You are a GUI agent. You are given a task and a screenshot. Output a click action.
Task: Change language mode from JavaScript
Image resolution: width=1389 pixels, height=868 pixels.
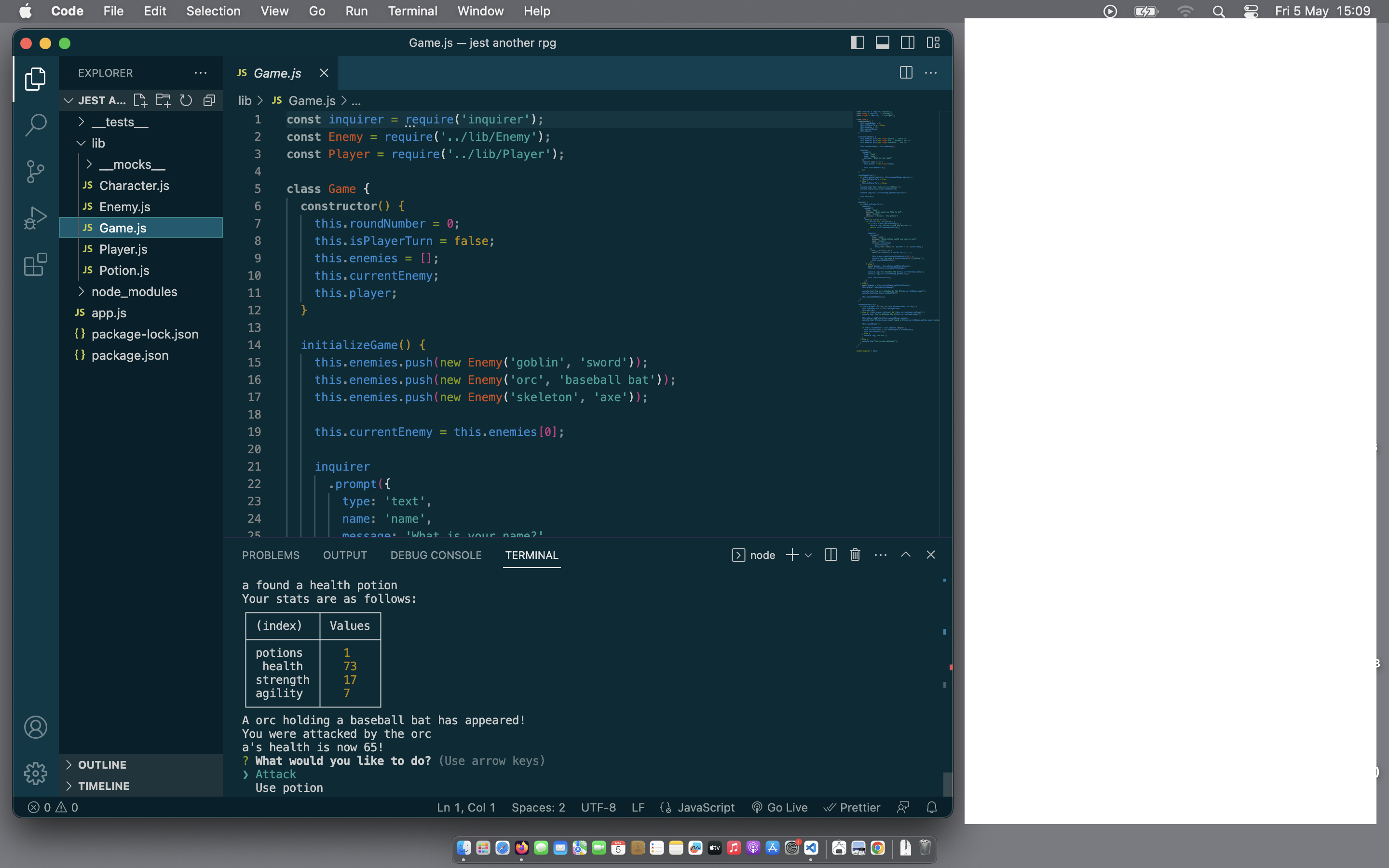(x=706, y=807)
